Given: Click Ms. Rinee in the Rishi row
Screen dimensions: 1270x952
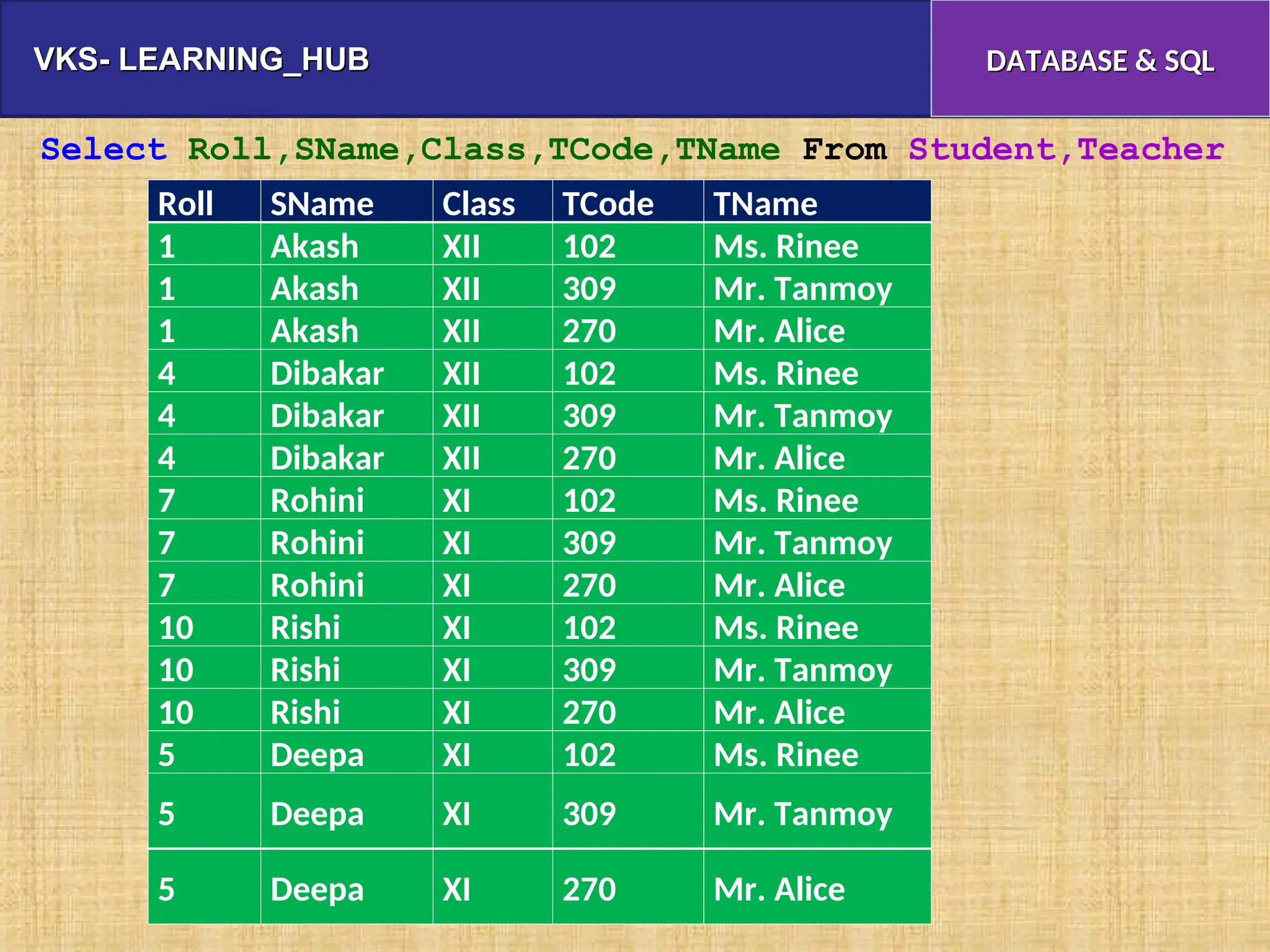Looking at the screenshot, I should point(786,628).
